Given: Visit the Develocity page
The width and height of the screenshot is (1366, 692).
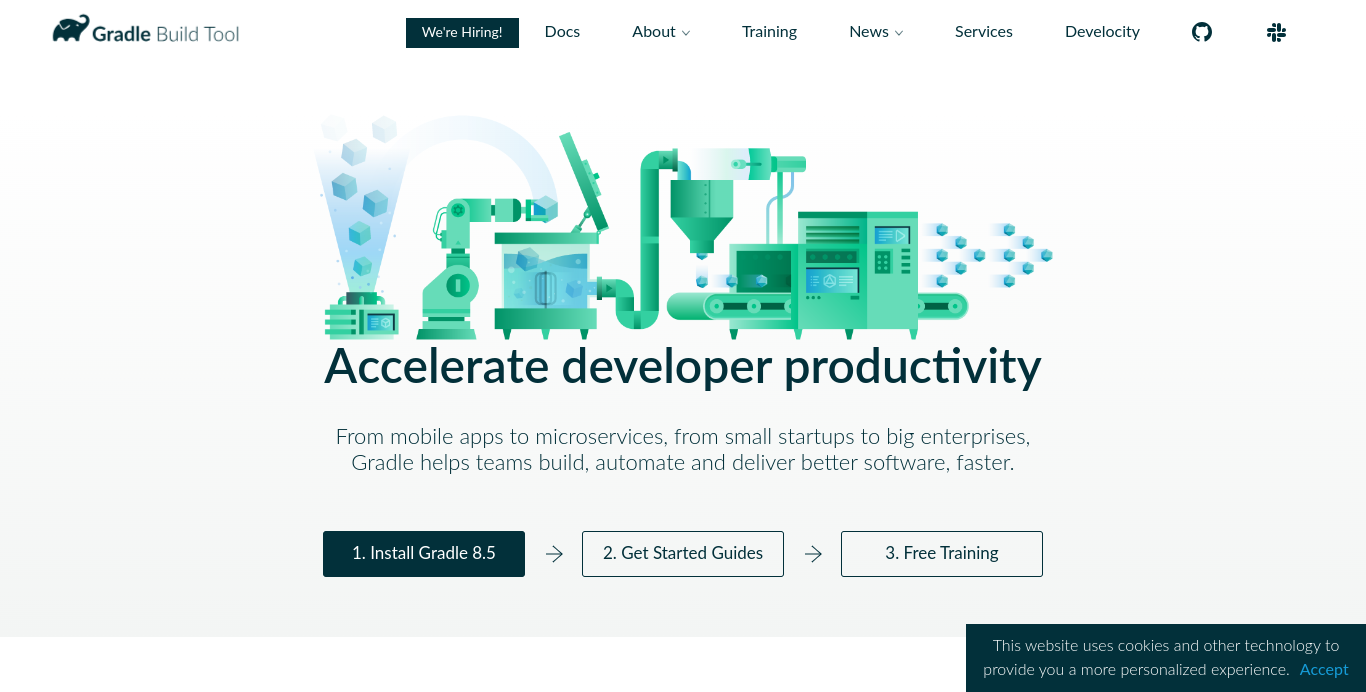Looking at the screenshot, I should tap(1102, 32).
